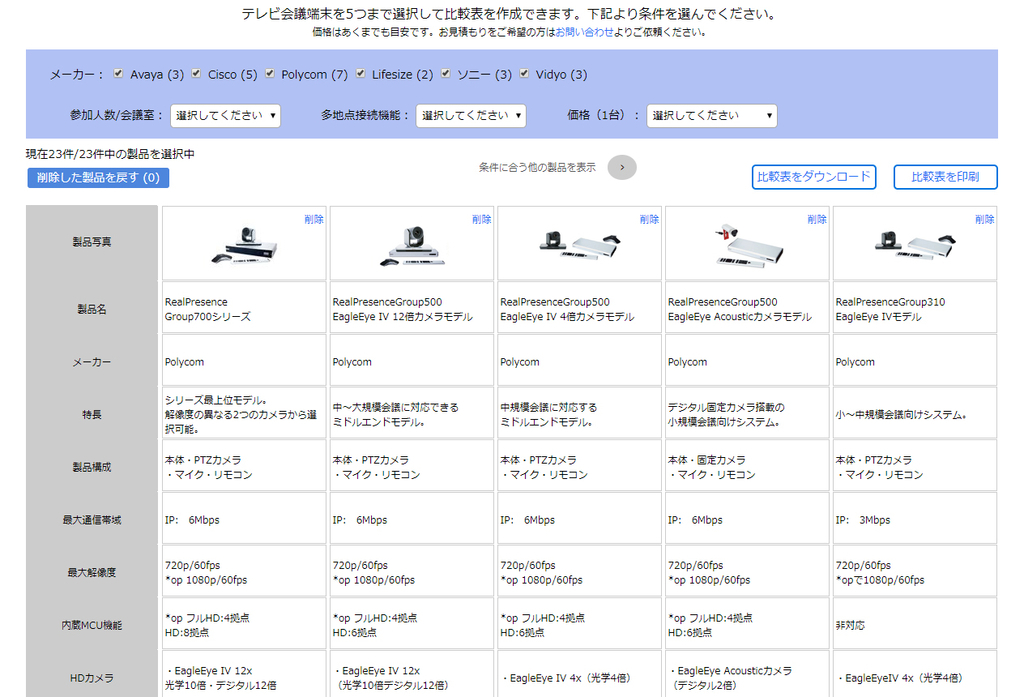Click 小～中規模会議向けシステム feature cell
This screenshot has height=697, width=1024.
915,414
